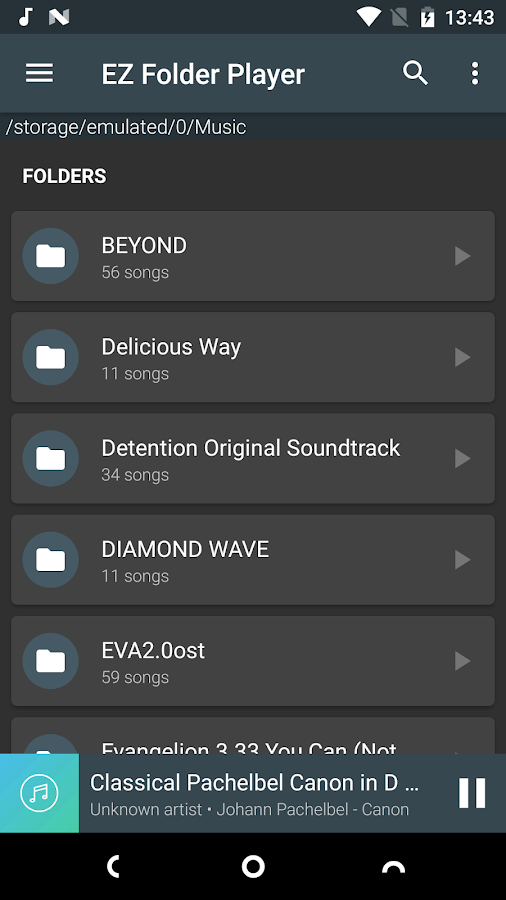The image size is (506, 900).
Task: Pause the currently playing song
Action: [472, 793]
